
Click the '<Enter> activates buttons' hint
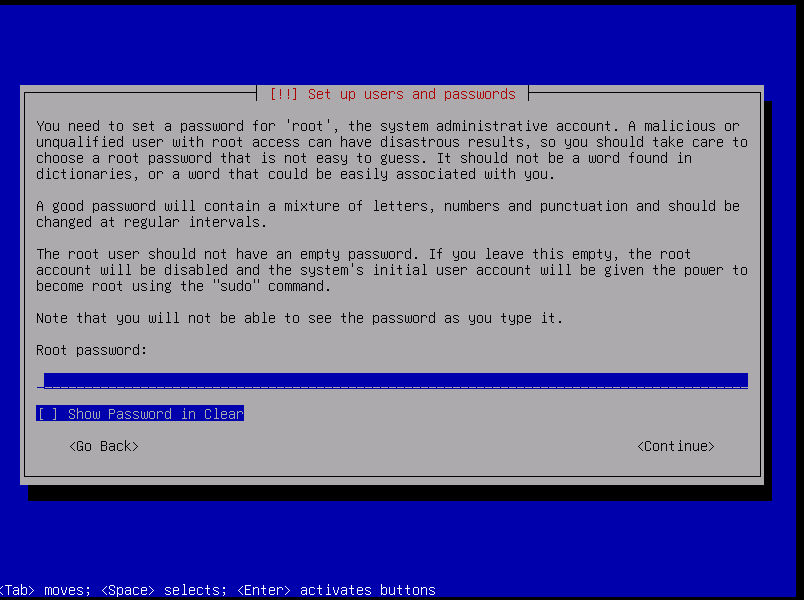(336, 590)
